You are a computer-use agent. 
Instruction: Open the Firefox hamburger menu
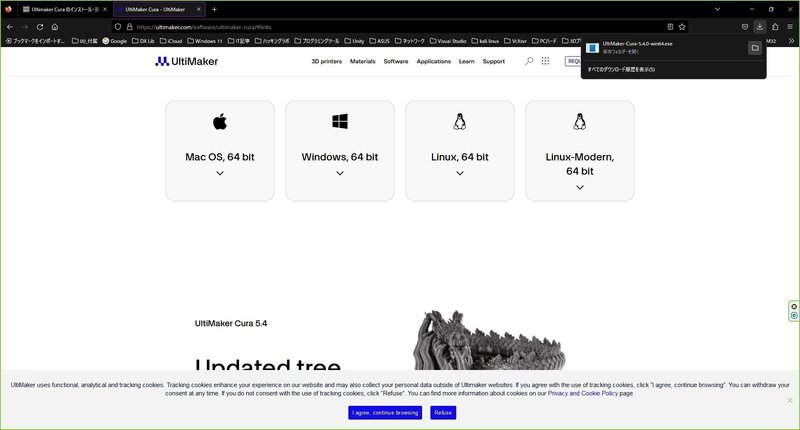[x=790, y=27]
